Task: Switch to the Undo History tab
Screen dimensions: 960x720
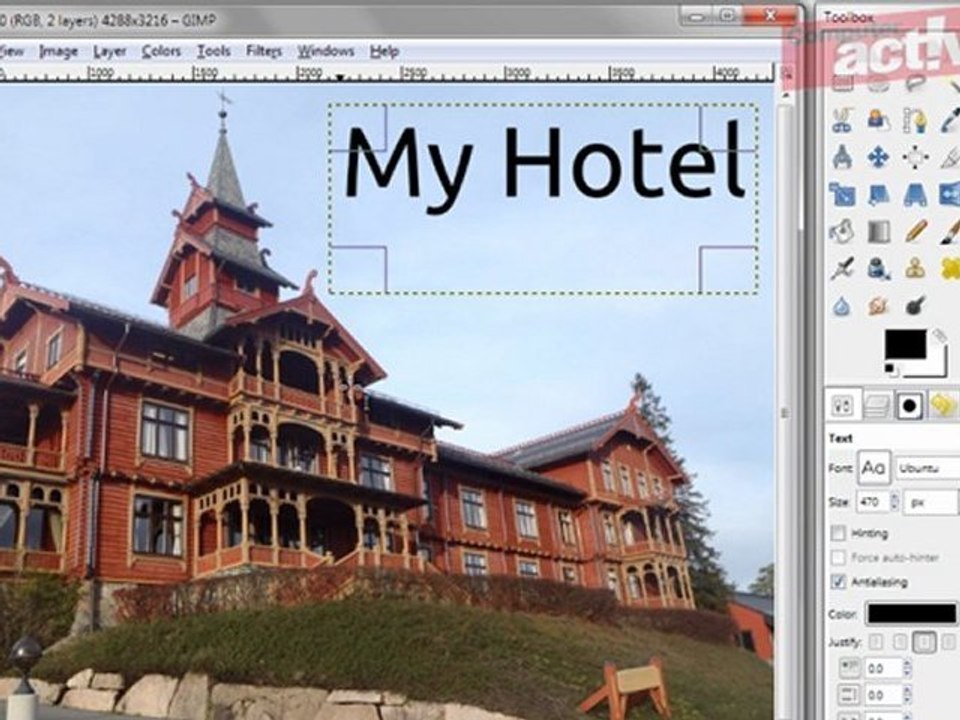Action: (943, 405)
